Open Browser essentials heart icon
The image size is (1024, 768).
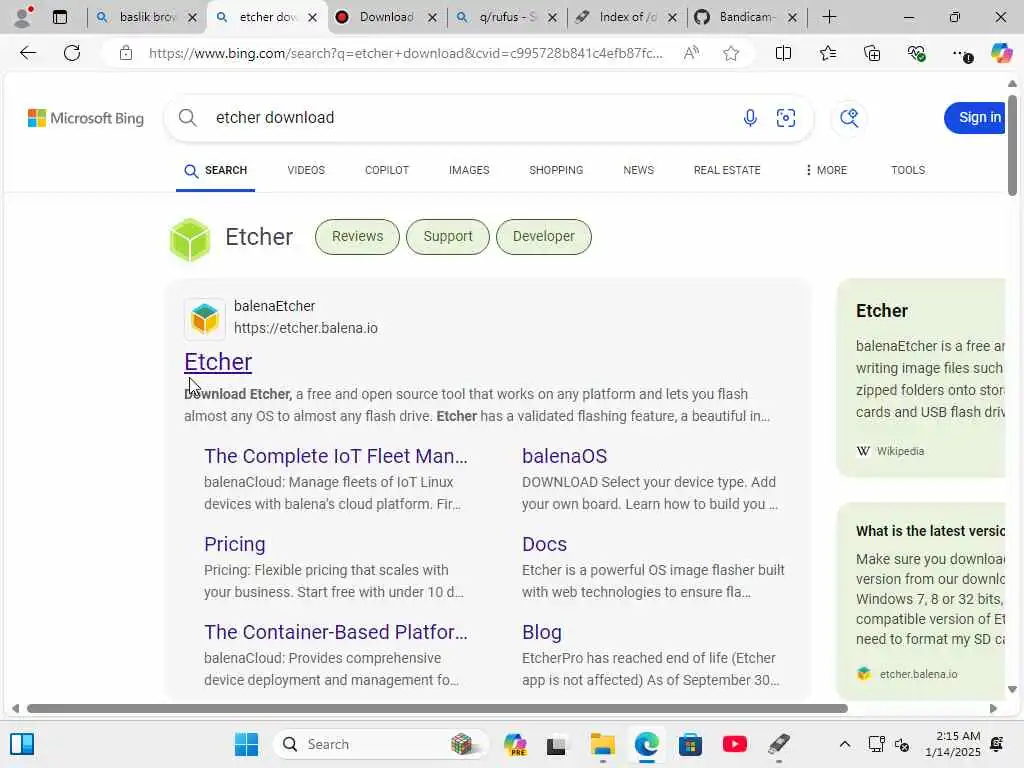916,53
